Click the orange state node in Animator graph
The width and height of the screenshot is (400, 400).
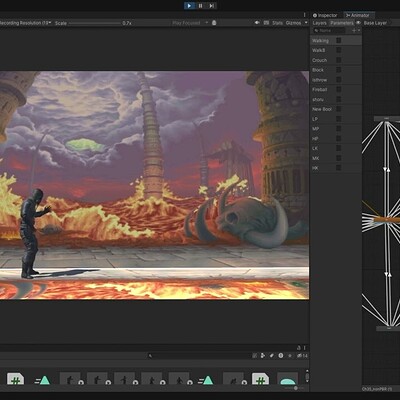(387, 220)
